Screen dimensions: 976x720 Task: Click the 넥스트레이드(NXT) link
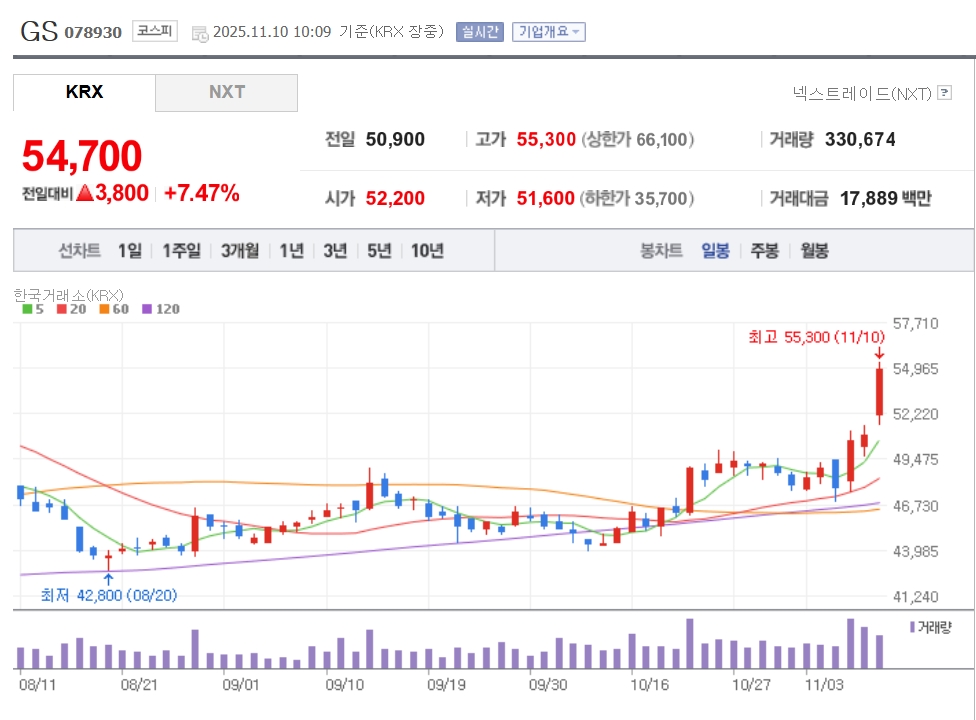[861, 93]
